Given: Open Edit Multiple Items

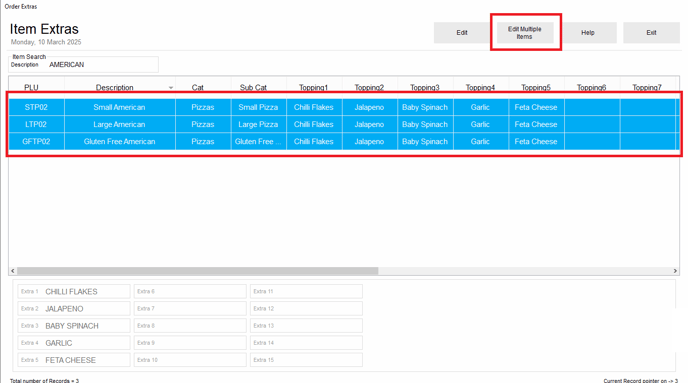Looking at the screenshot, I should [525, 32].
